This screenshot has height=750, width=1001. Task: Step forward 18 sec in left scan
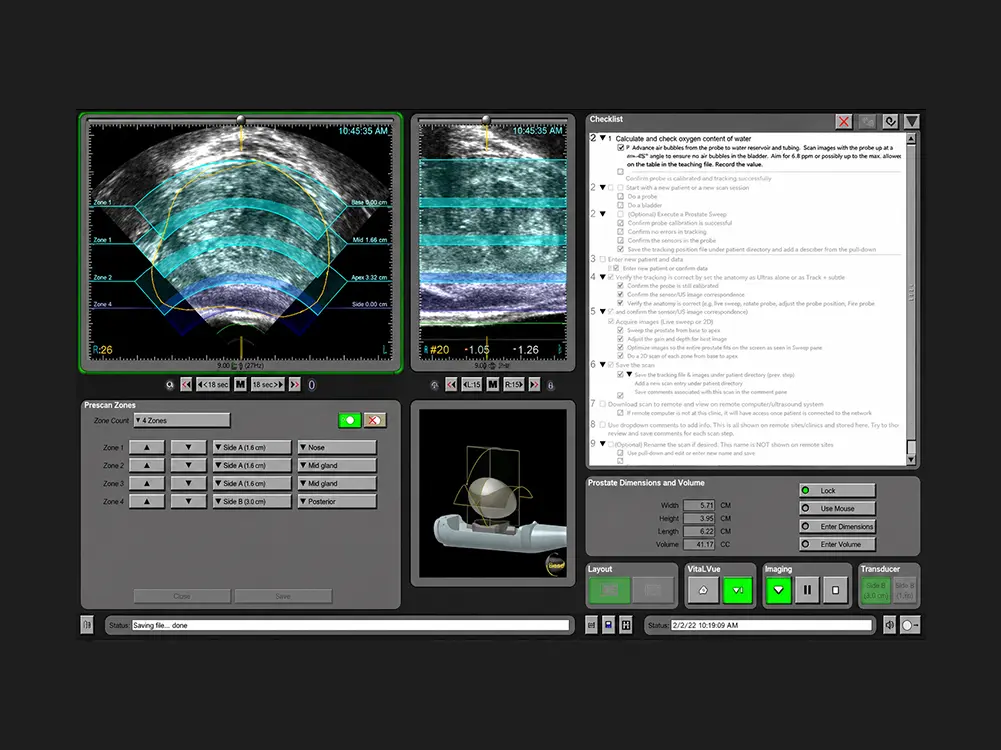[267, 384]
